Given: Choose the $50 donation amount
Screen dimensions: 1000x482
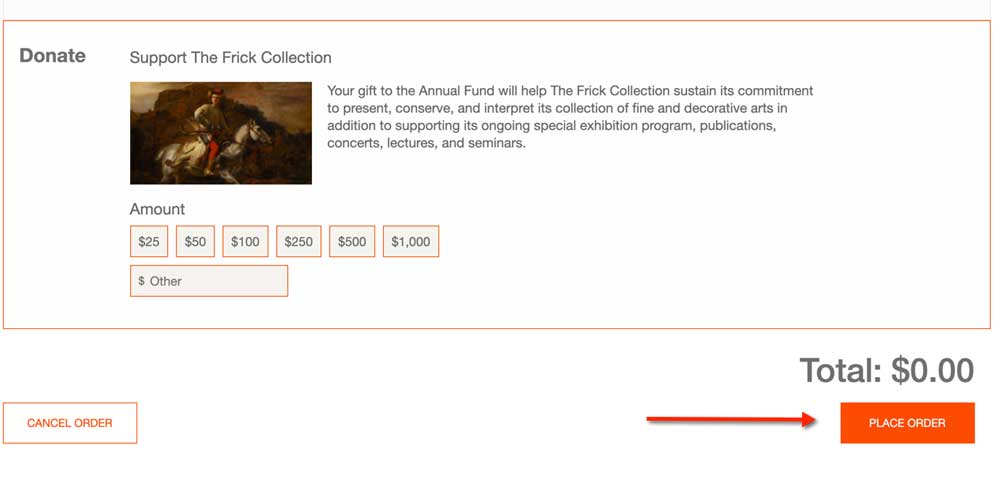Looking at the screenshot, I should 195,242.
